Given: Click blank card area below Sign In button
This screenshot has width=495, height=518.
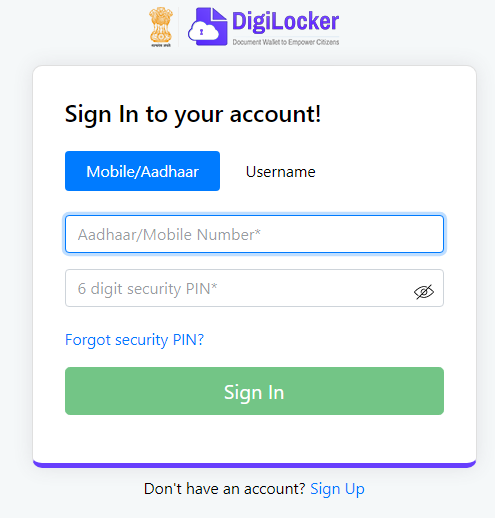Looking at the screenshot, I should point(254,438).
